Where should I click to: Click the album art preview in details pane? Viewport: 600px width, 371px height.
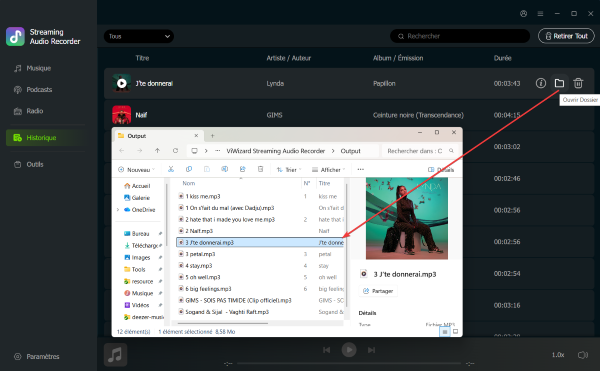[407, 218]
